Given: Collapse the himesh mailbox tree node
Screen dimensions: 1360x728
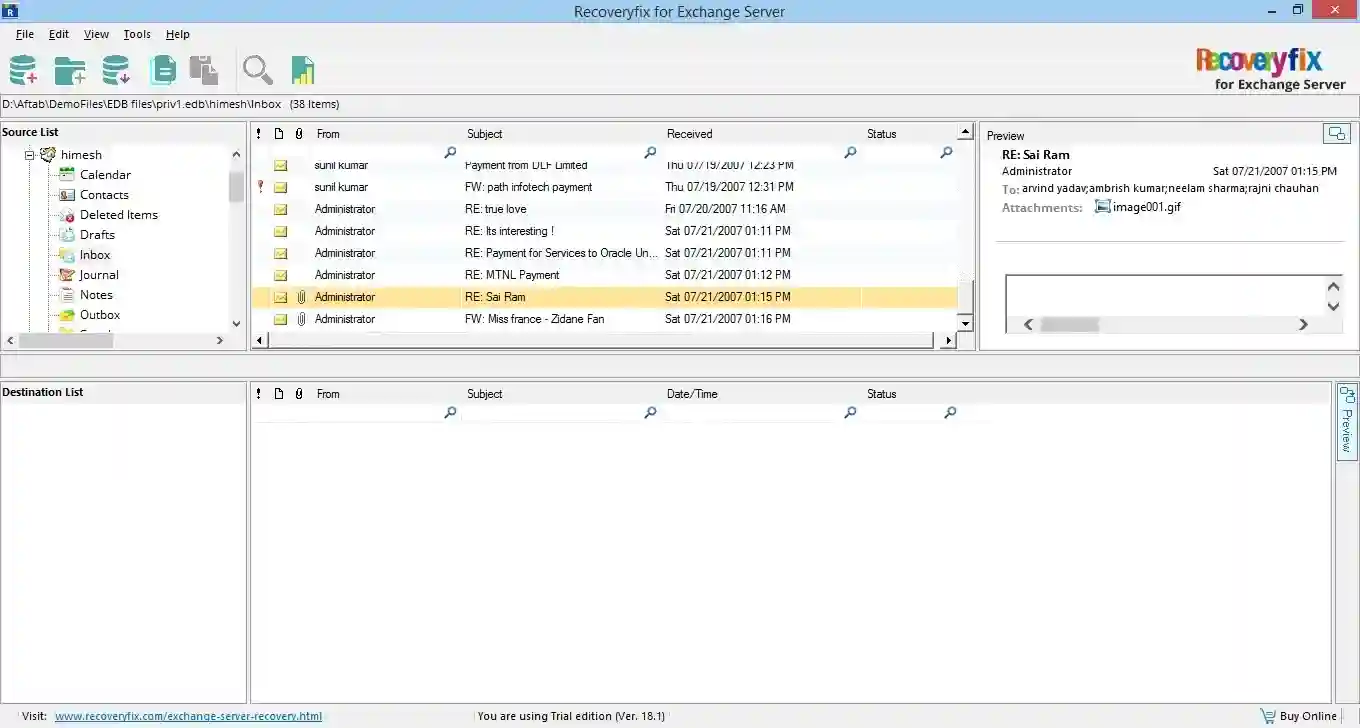Looking at the screenshot, I should [30, 155].
